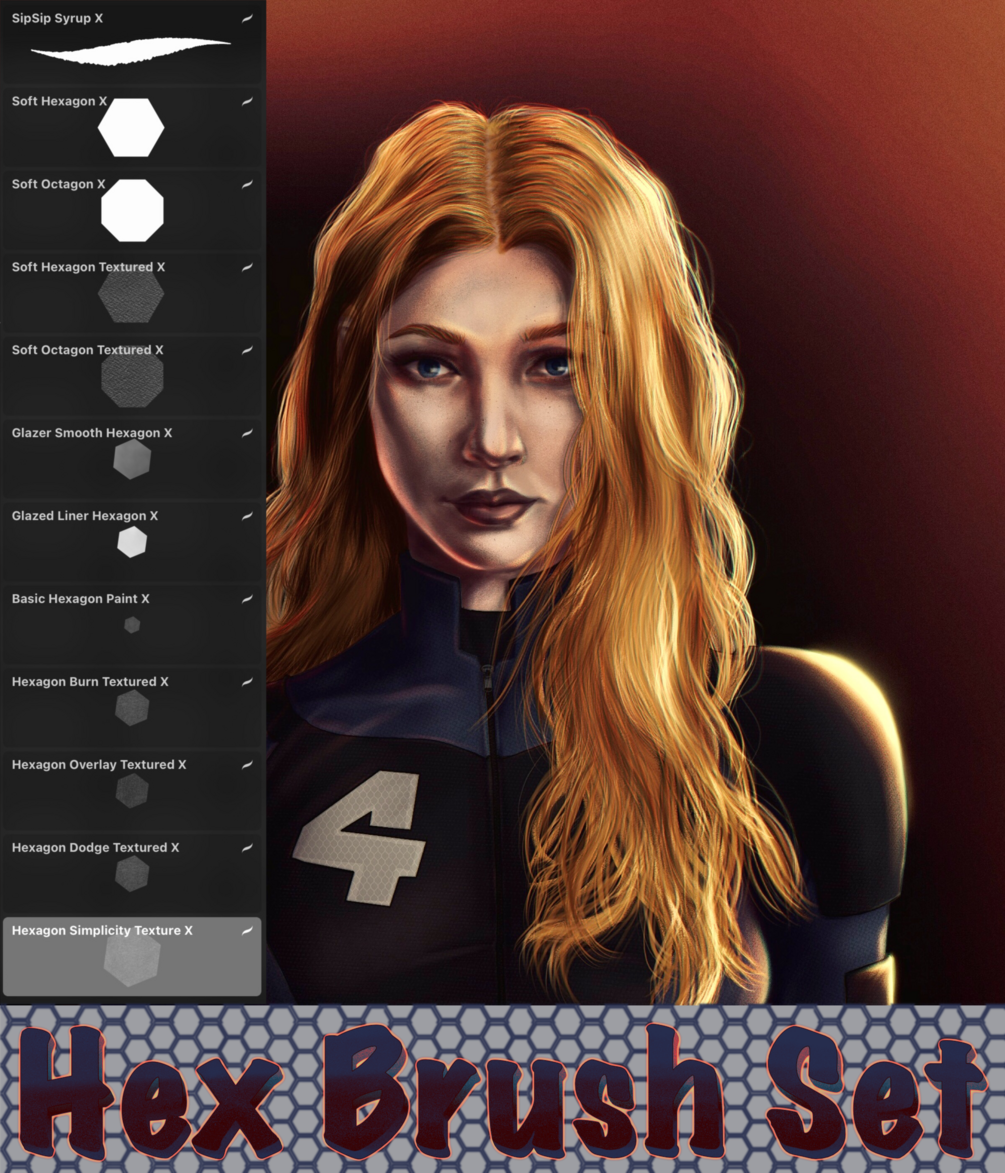
Task: Select the Glazed Liner Hexagon X brush
Action: pyautogui.click(x=132, y=542)
